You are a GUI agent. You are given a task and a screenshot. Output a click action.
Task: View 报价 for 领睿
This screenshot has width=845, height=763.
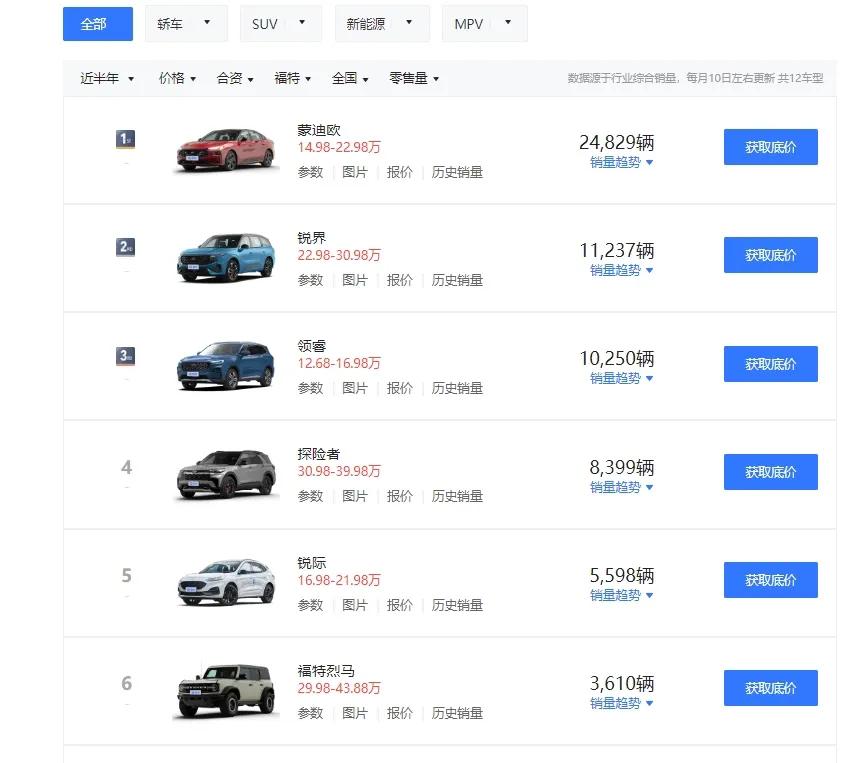point(399,388)
